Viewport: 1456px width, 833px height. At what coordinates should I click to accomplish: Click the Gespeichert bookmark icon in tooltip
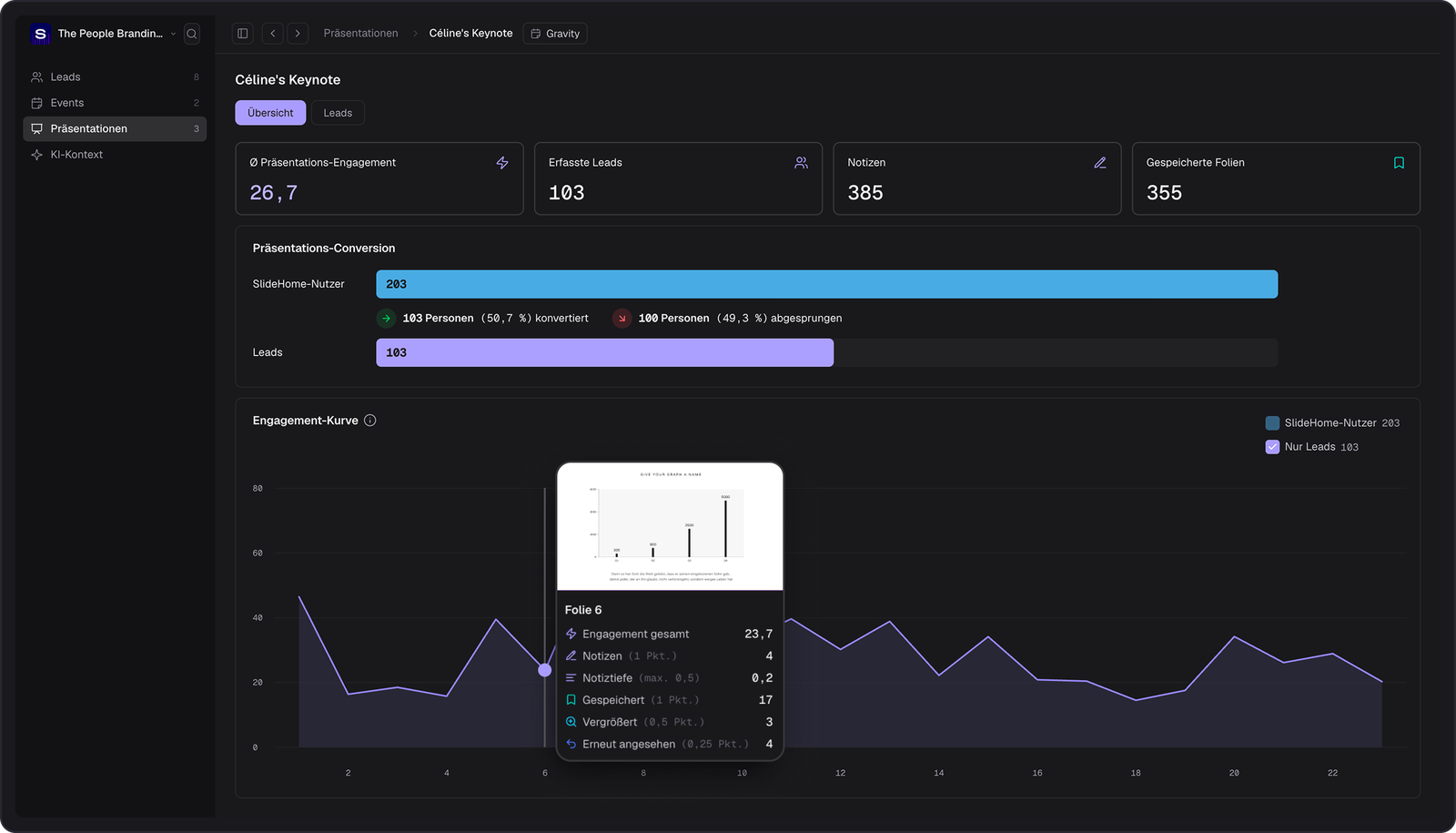571,700
